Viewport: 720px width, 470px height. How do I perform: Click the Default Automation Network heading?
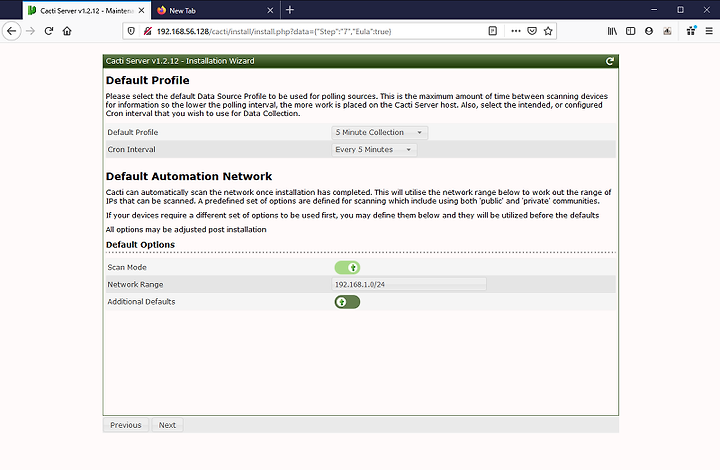(189, 176)
